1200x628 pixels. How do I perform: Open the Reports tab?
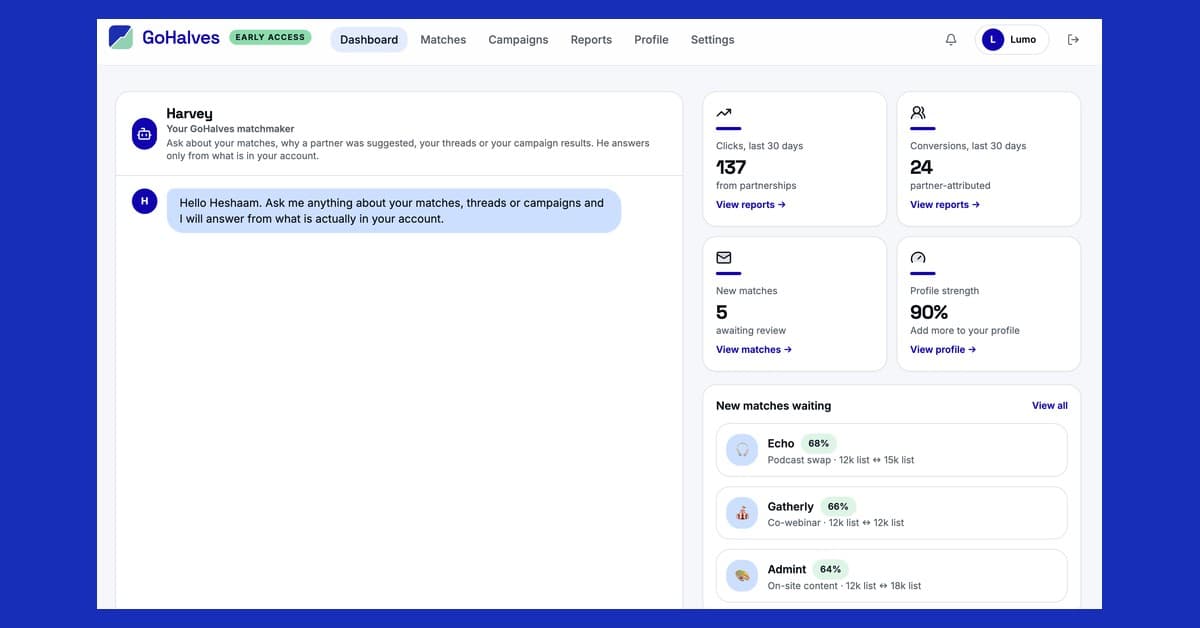[591, 40]
